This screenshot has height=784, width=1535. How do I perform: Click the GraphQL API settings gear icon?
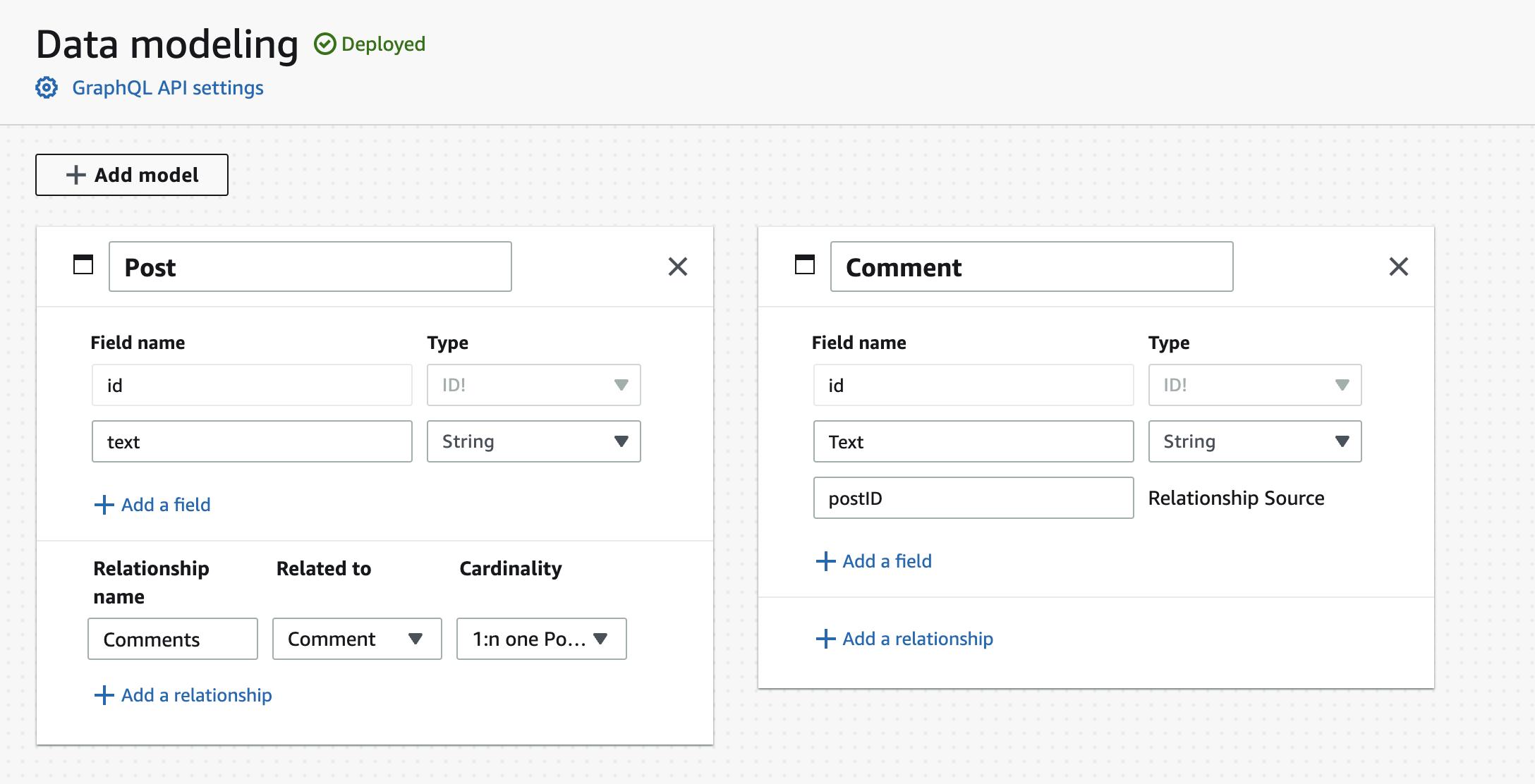(47, 88)
